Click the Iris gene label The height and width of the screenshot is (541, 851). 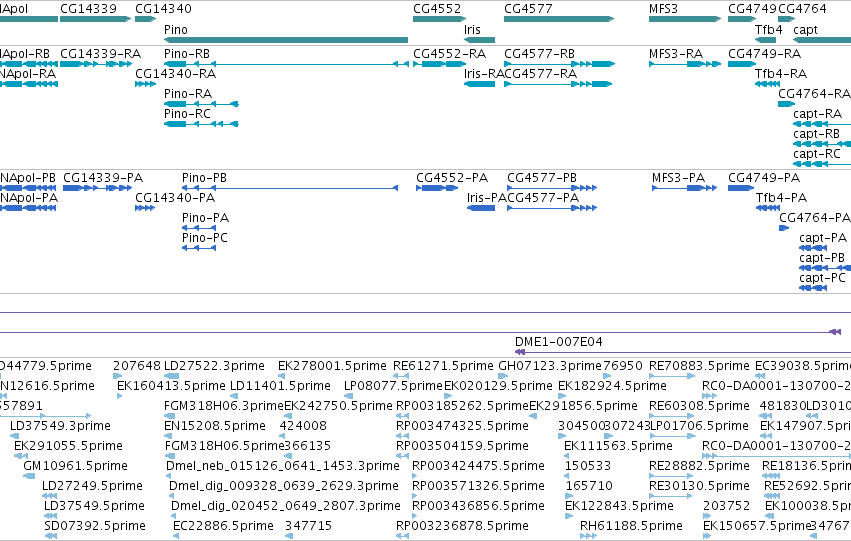472,30
